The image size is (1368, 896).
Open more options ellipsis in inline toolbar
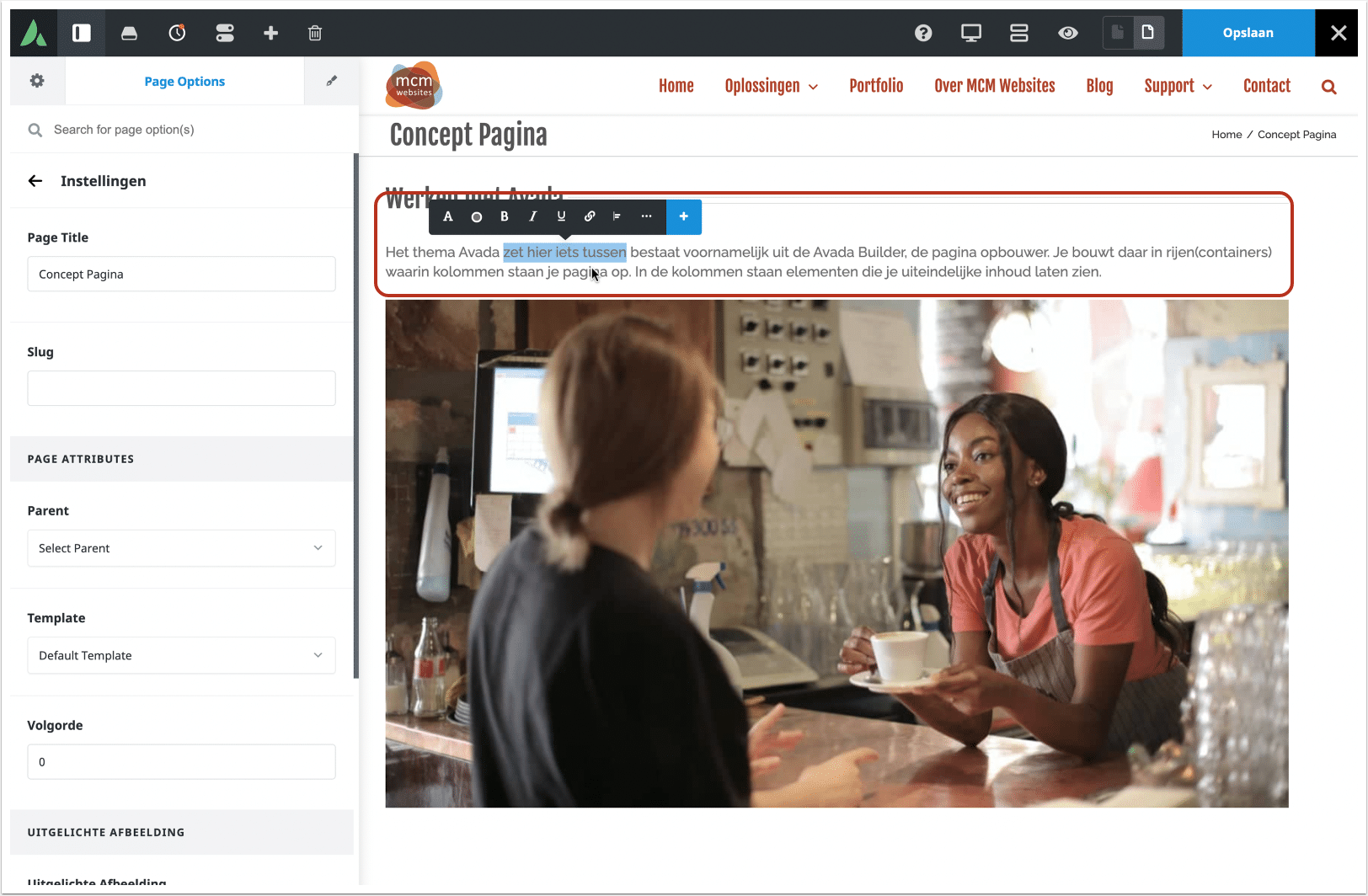[646, 216]
